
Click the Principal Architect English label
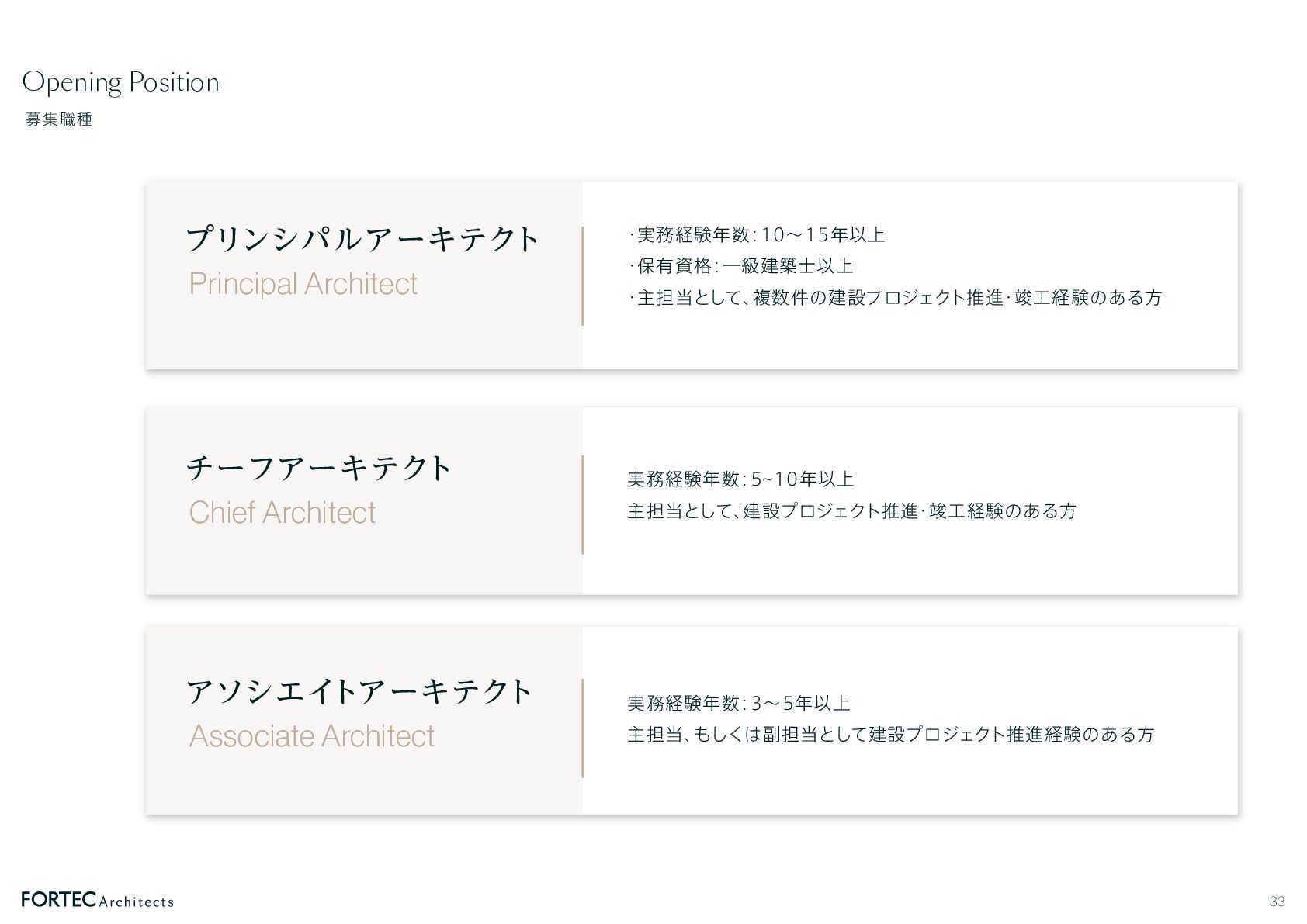pos(303,285)
